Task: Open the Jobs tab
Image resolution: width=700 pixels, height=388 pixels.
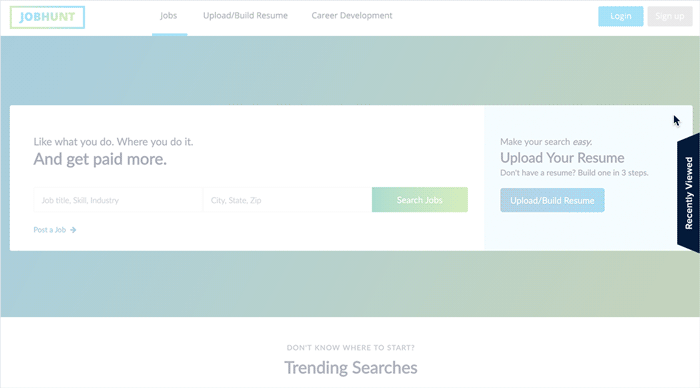Action: (169, 16)
